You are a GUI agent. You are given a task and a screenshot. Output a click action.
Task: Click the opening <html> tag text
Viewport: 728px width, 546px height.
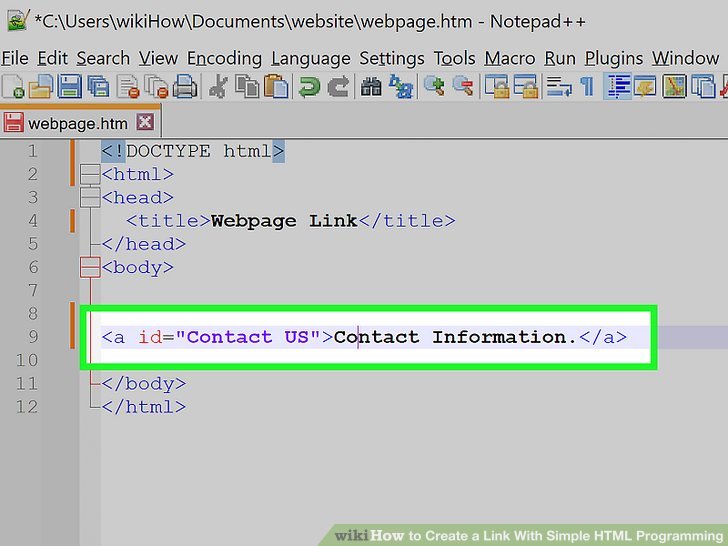(137, 175)
